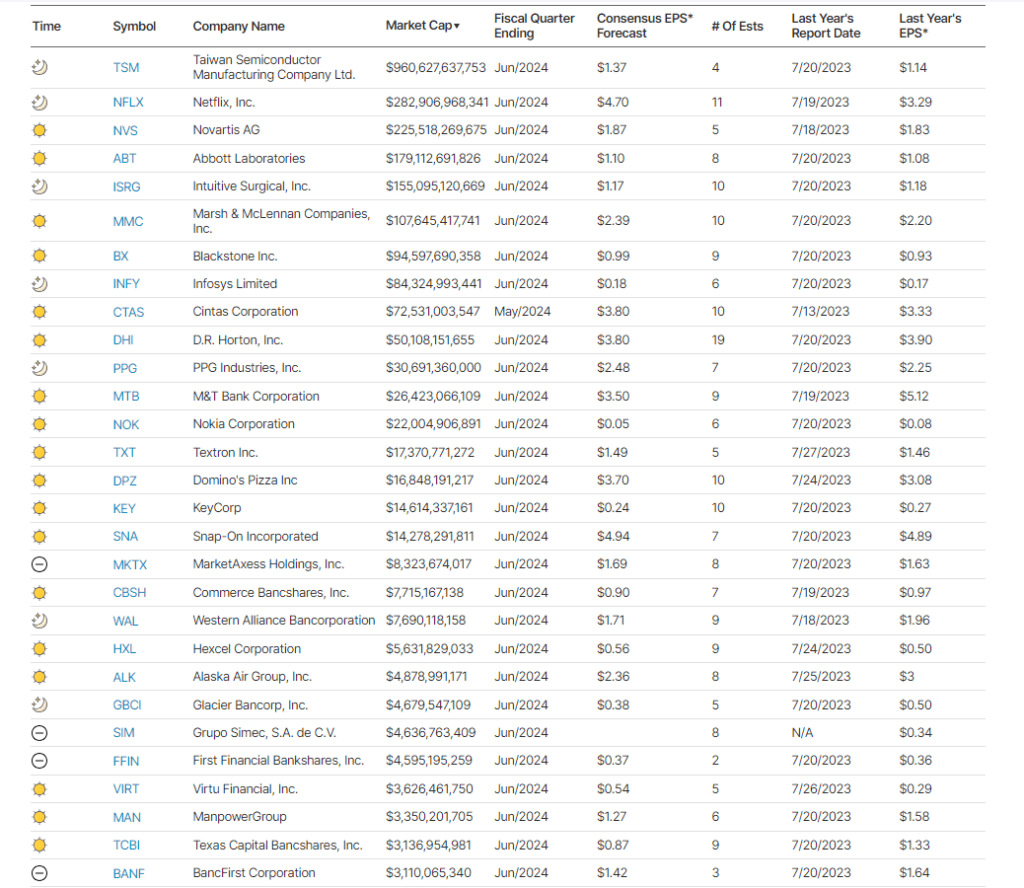1024x888 pixels.
Task: Click market cap $960,627,637,753
Action: pos(436,67)
